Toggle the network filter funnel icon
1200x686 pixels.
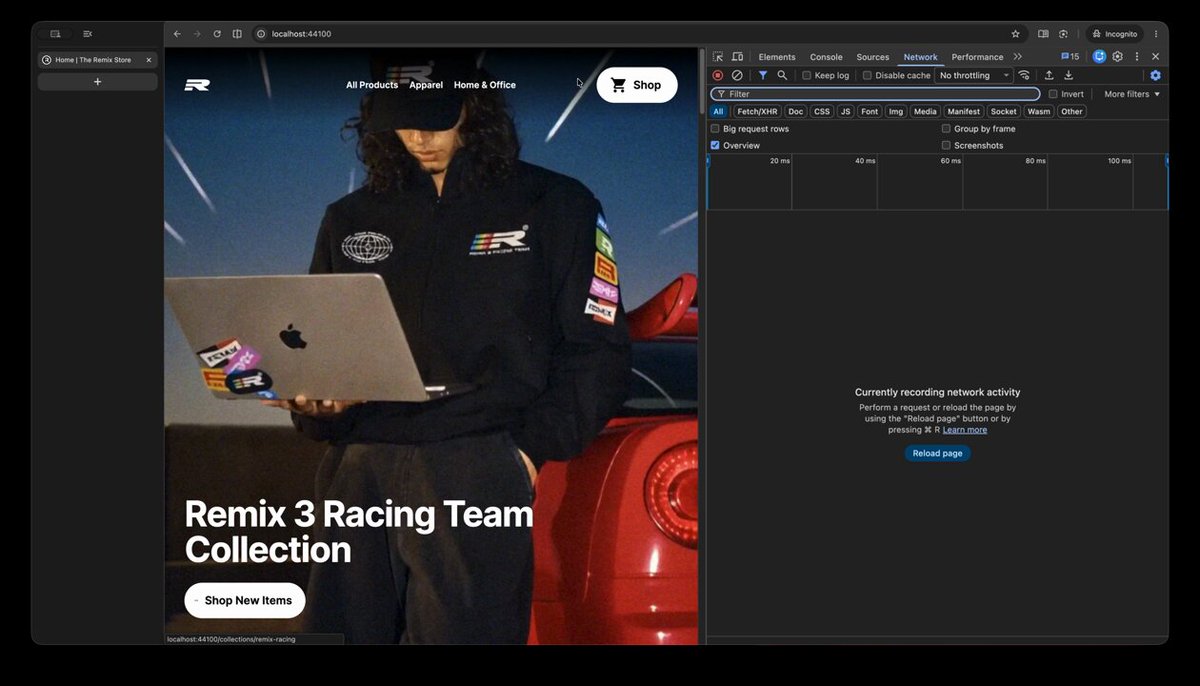[x=763, y=75]
